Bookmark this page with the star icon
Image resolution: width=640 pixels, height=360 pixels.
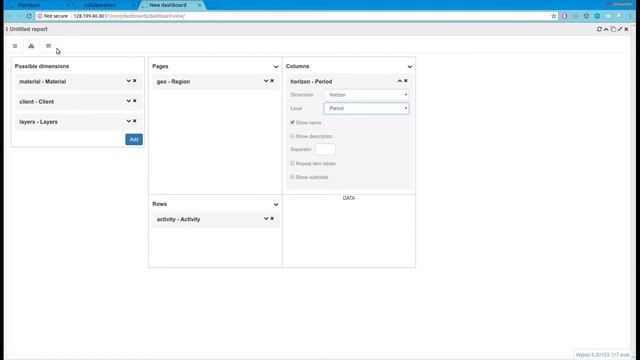point(553,16)
